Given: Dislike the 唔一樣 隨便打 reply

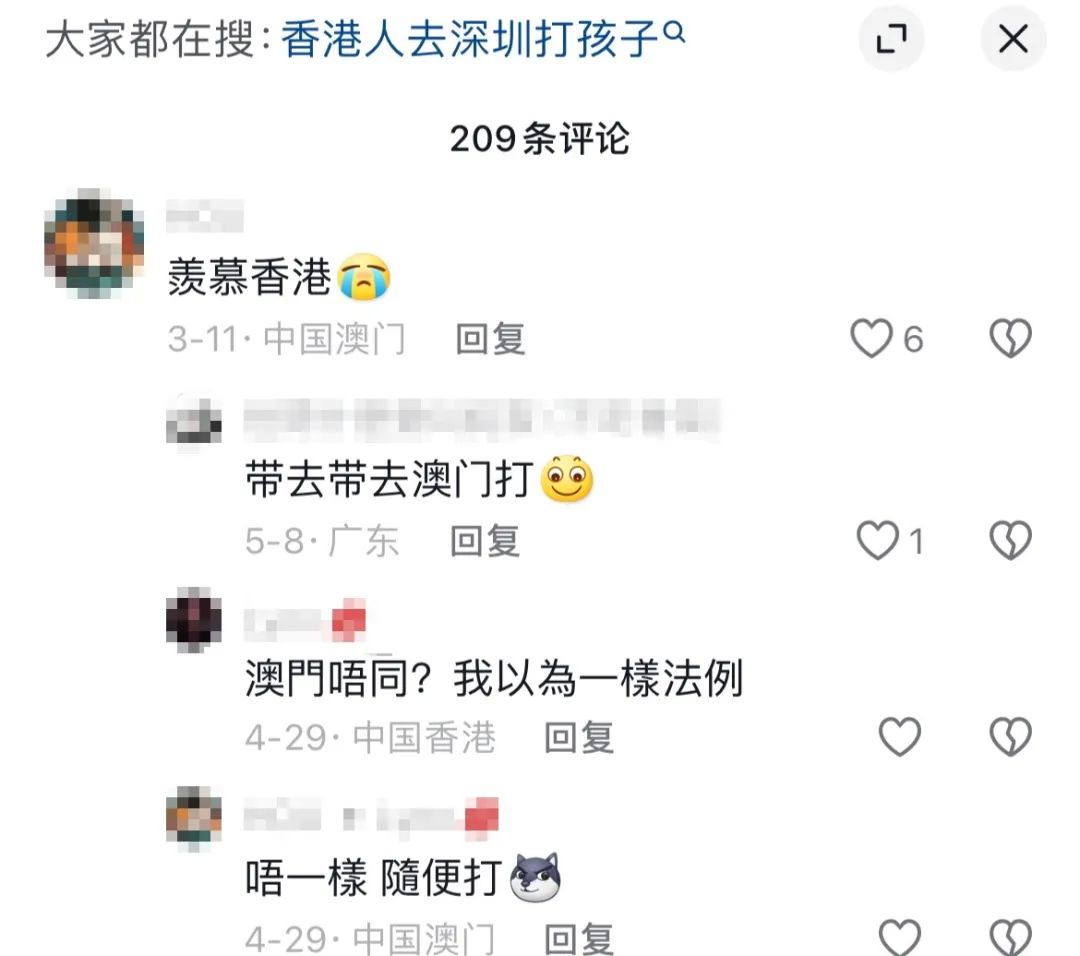Looking at the screenshot, I should pyautogui.click(x=1010, y=937).
